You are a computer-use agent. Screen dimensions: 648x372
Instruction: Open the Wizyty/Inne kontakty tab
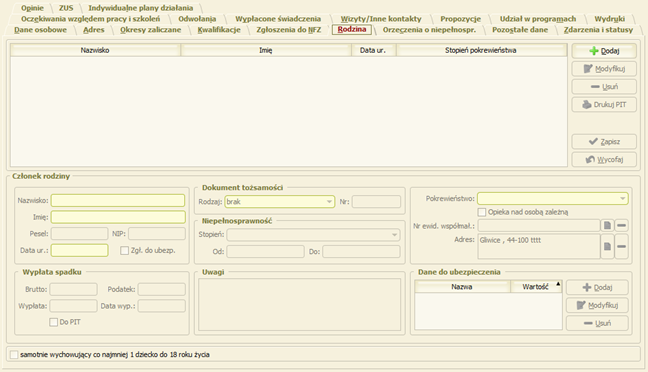tap(381, 19)
